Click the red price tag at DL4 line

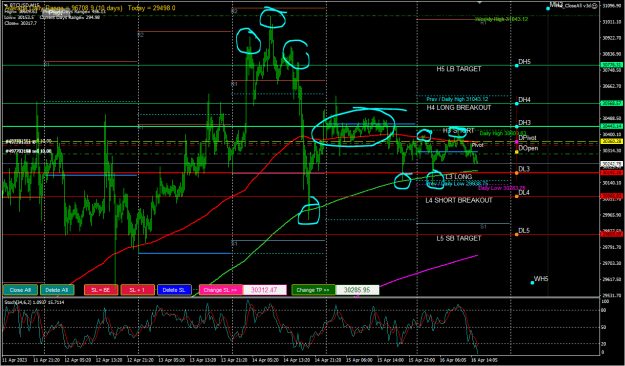click(x=611, y=196)
